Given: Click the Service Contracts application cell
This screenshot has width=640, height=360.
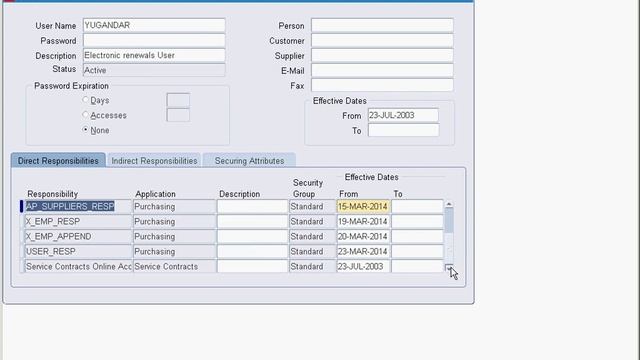Looking at the screenshot, I should 174,267.
